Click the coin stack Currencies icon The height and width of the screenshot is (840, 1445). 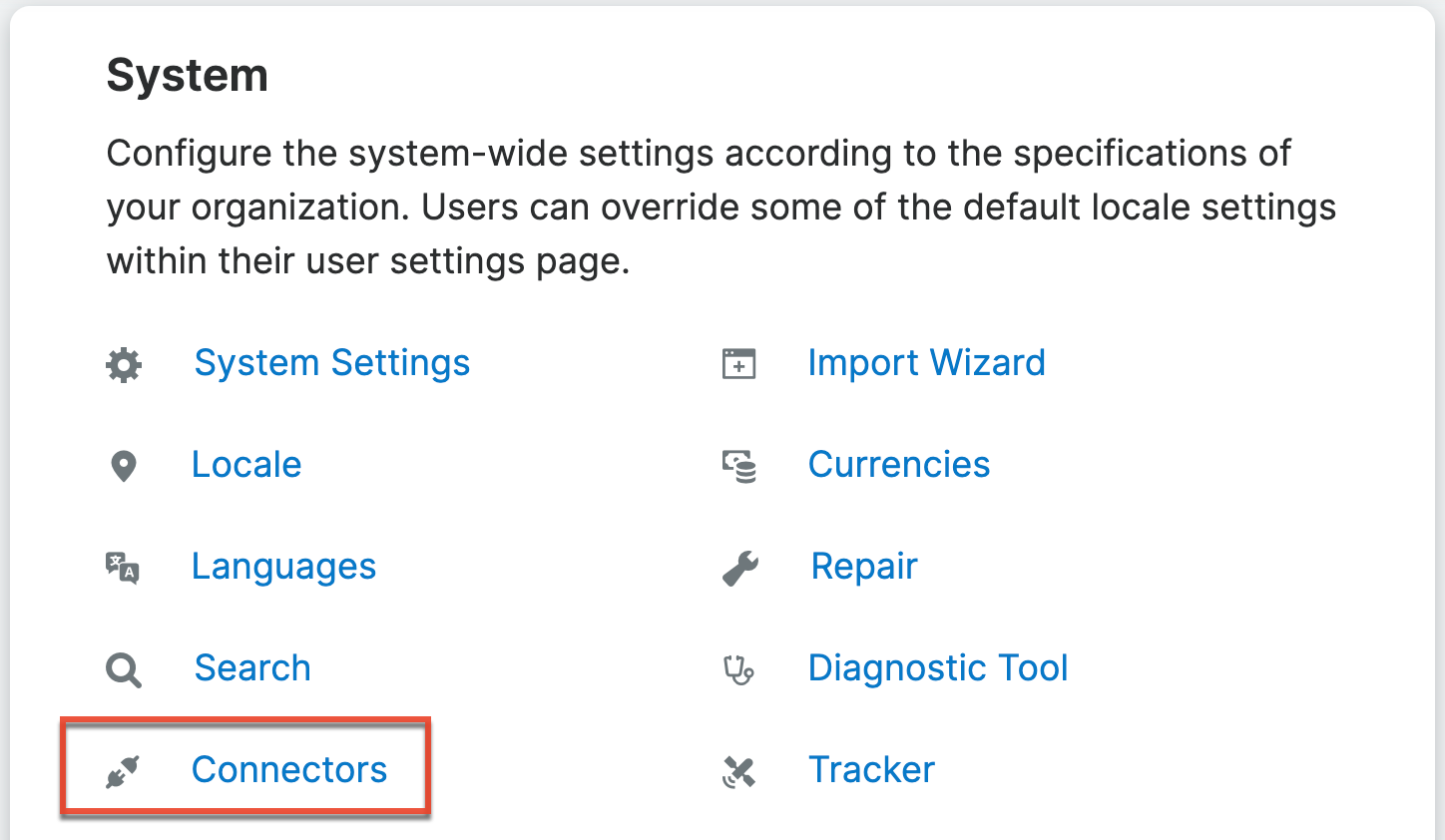[739, 466]
